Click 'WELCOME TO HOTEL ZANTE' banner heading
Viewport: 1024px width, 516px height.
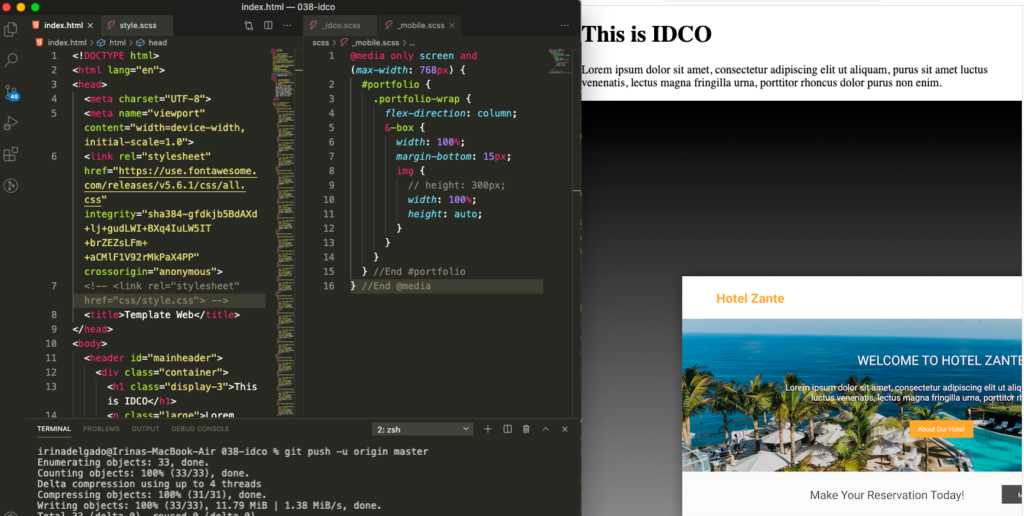(940, 361)
